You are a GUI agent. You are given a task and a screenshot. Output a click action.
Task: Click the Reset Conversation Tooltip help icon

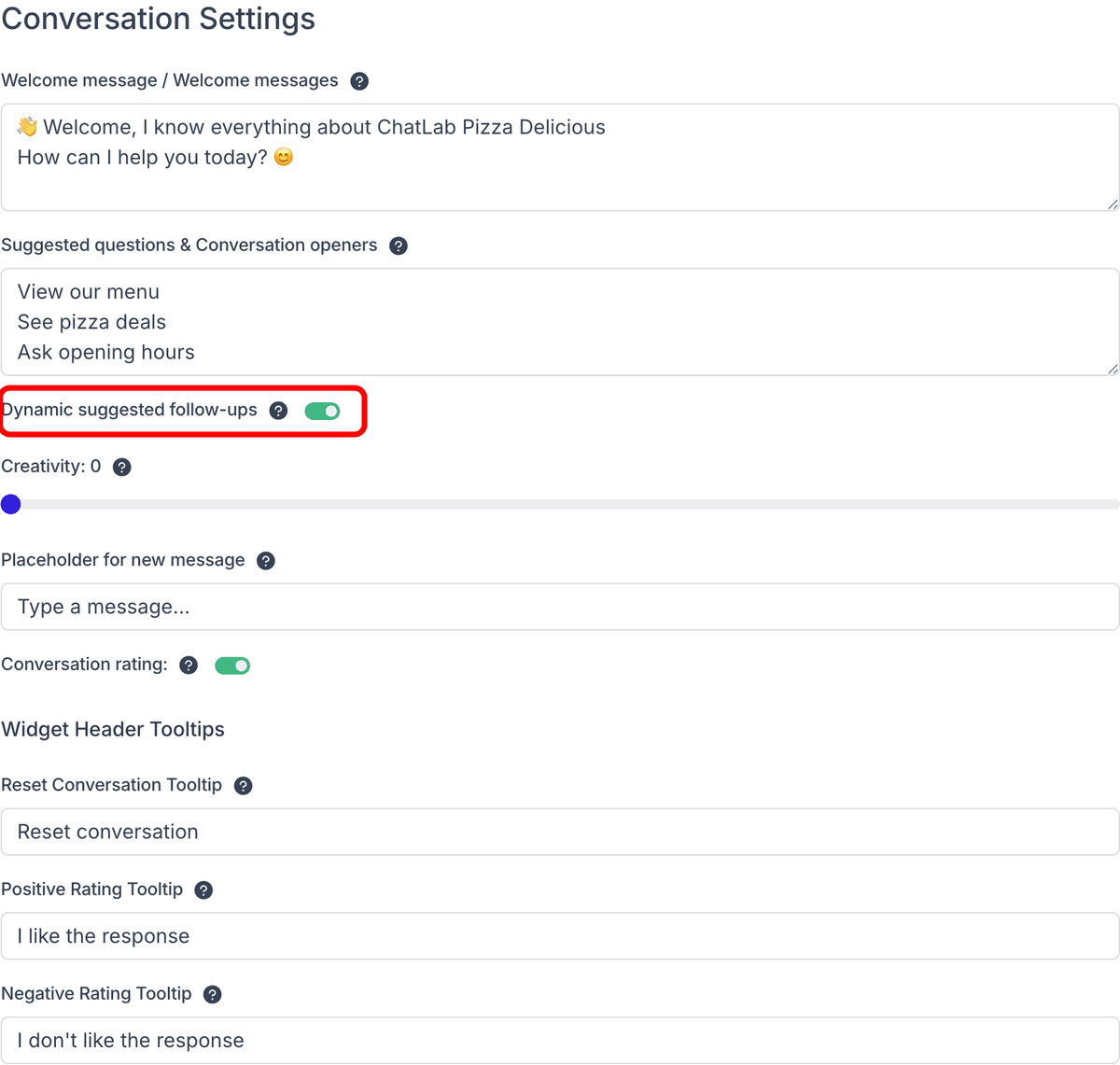pyautogui.click(x=243, y=785)
